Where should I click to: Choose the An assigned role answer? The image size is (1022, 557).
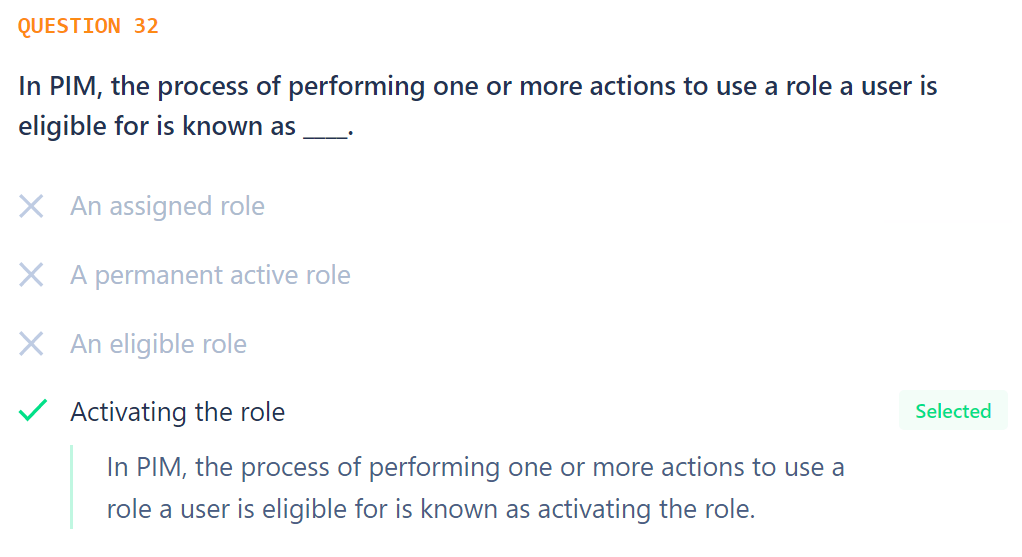(168, 207)
